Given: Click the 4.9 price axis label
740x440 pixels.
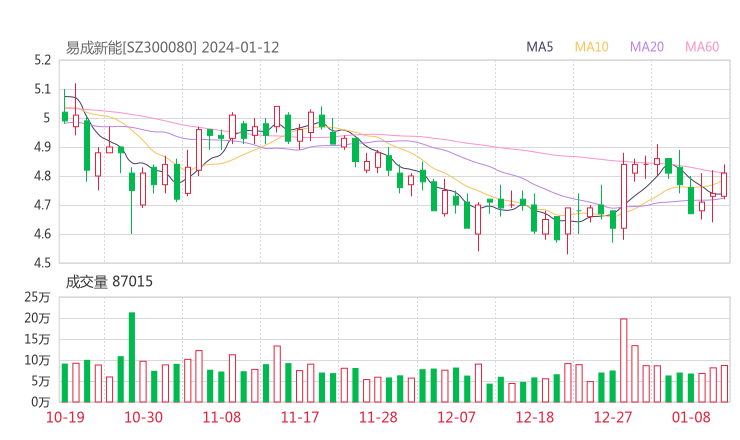Looking at the screenshot, I should point(42,147).
